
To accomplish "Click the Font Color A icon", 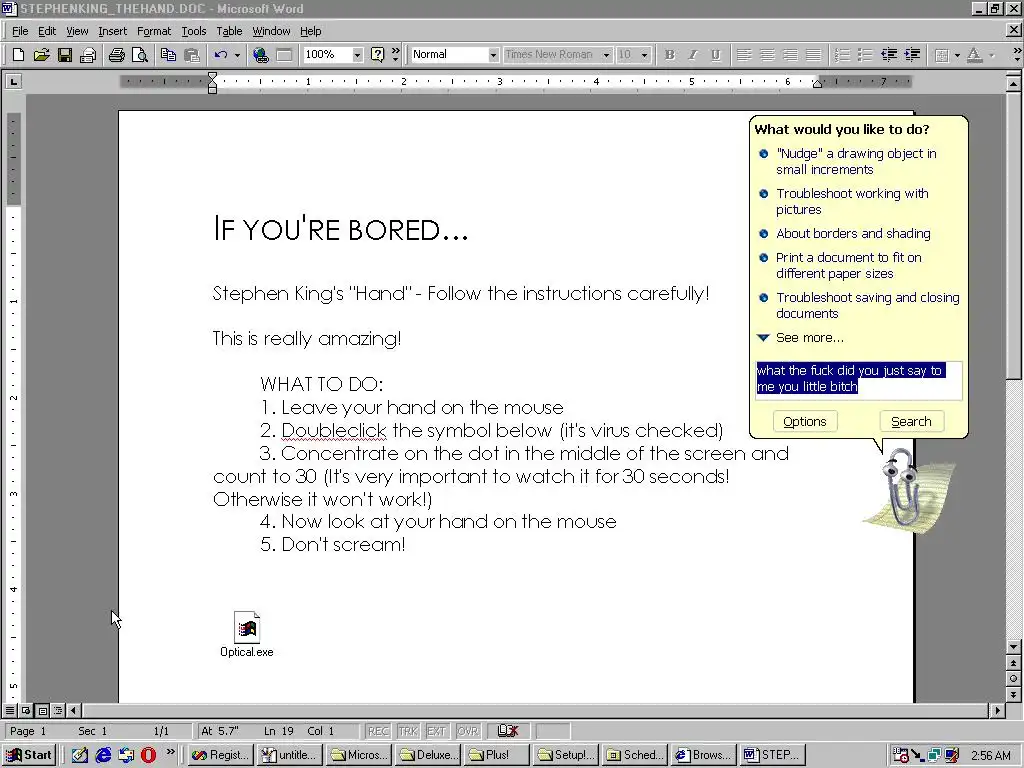I will click(x=974, y=55).
